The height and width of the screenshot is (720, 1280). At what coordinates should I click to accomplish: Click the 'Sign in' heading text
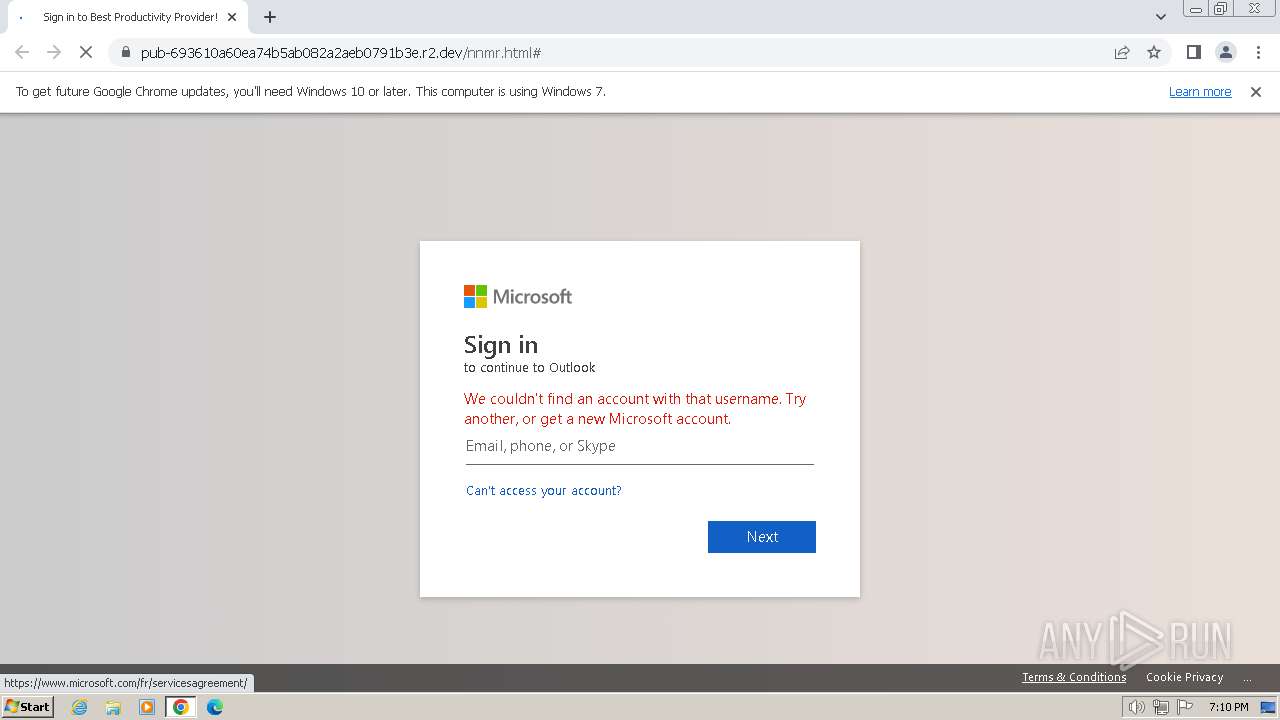click(x=501, y=345)
